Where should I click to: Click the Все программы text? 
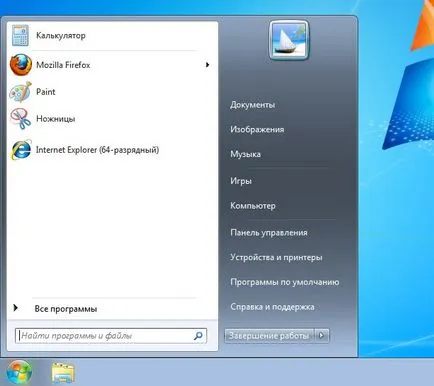coord(66,309)
